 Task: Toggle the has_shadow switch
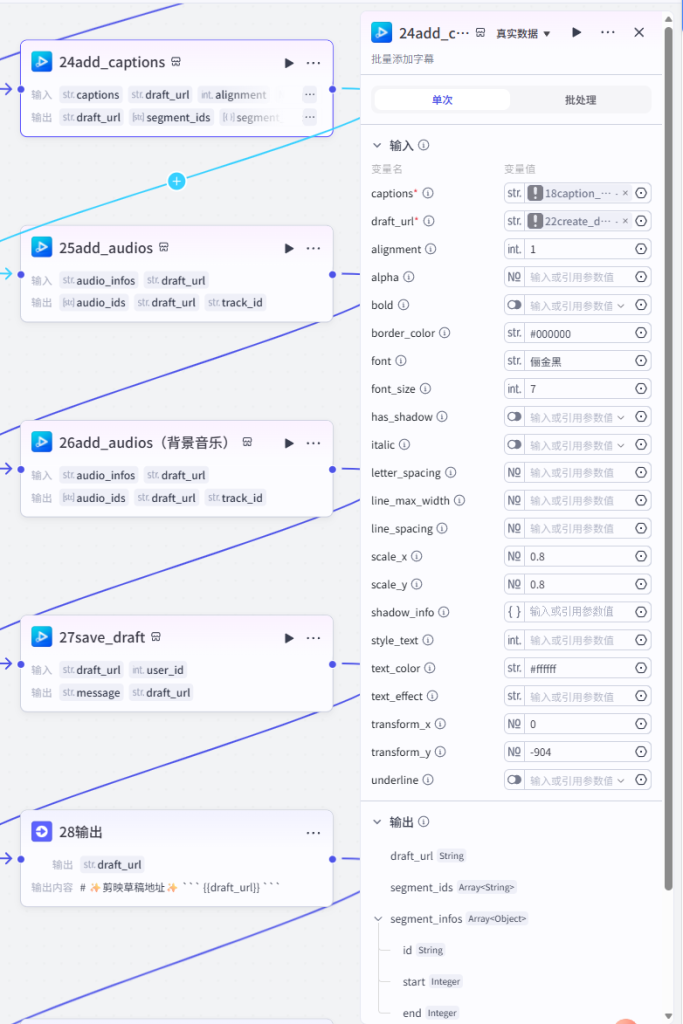coord(515,417)
